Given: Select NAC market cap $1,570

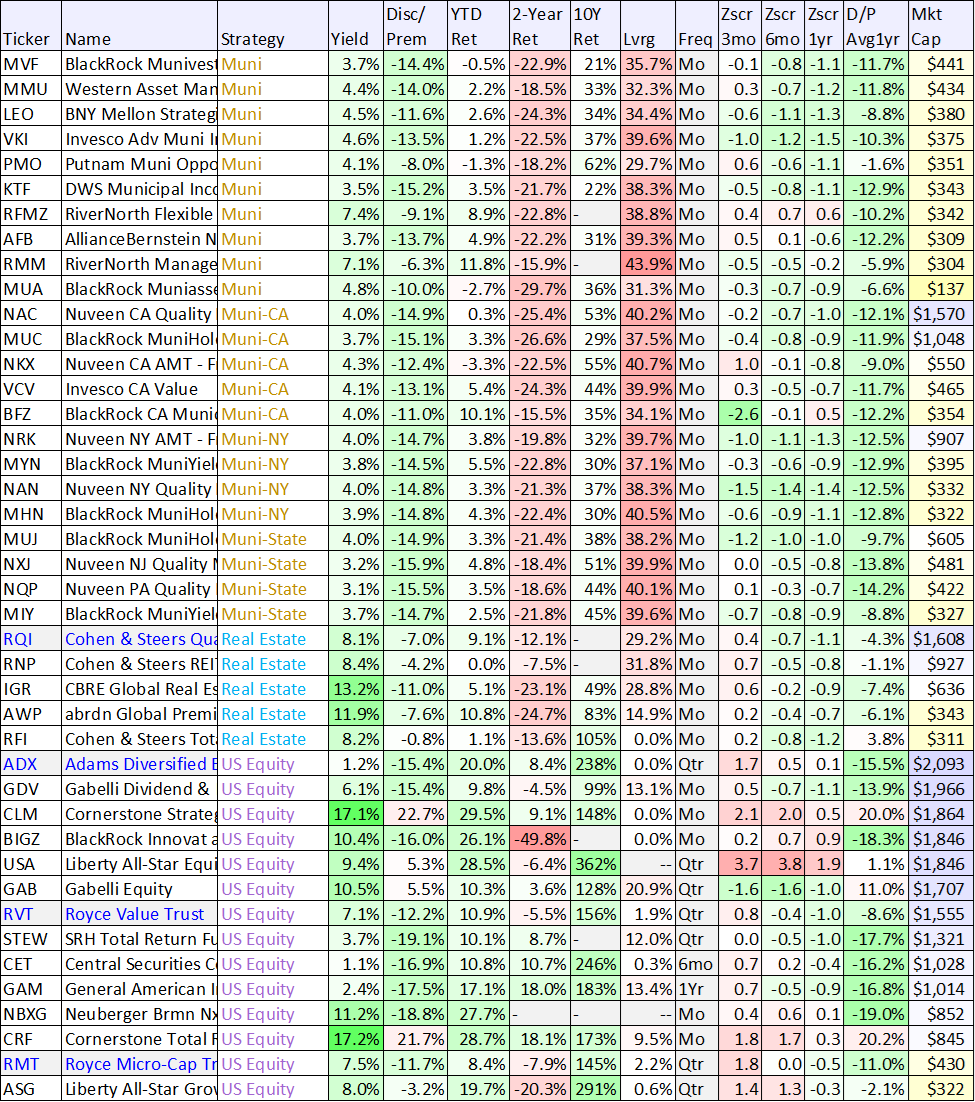Looking at the screenshot, I should 941,314.
